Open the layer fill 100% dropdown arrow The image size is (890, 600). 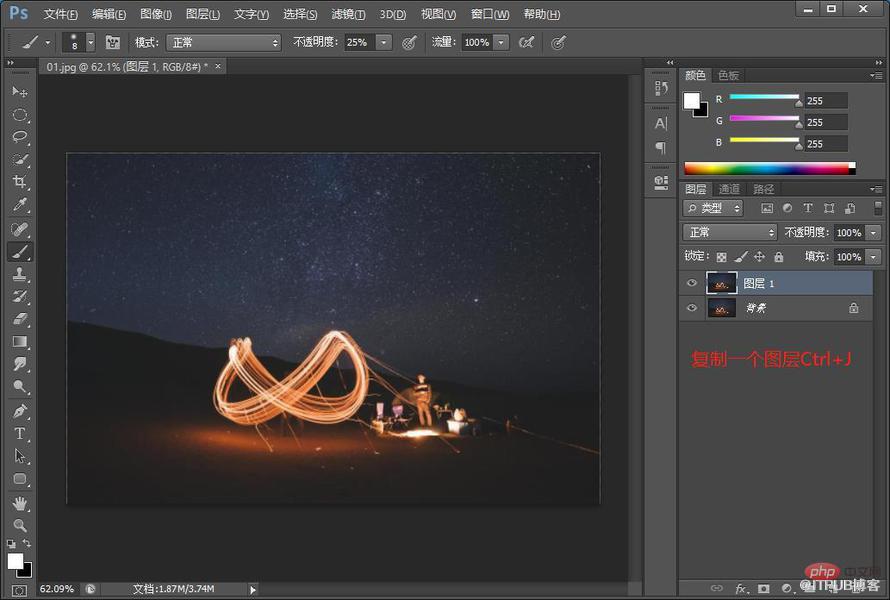click(873, 257)
